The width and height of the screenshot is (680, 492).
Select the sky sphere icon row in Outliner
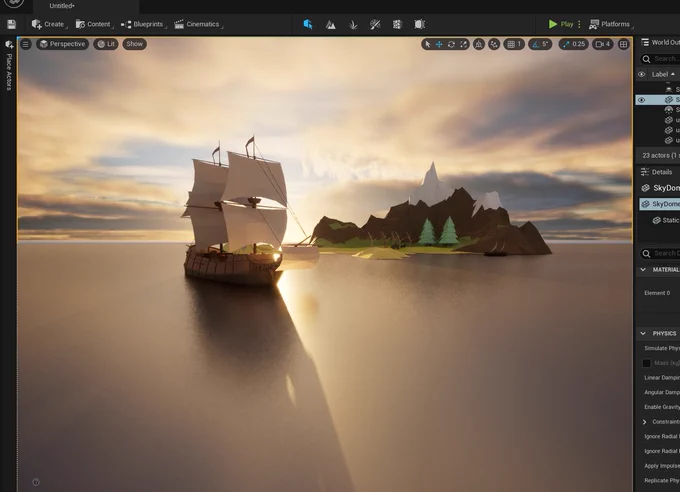tap(657, 110)
